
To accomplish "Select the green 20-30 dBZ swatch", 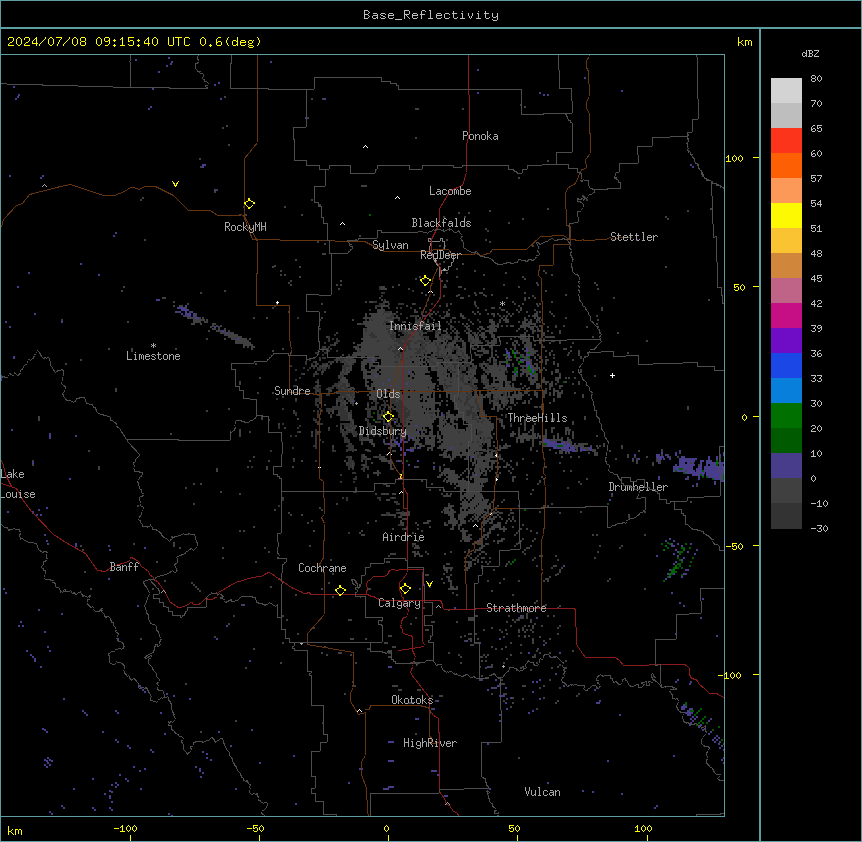I will click(786, 416).
